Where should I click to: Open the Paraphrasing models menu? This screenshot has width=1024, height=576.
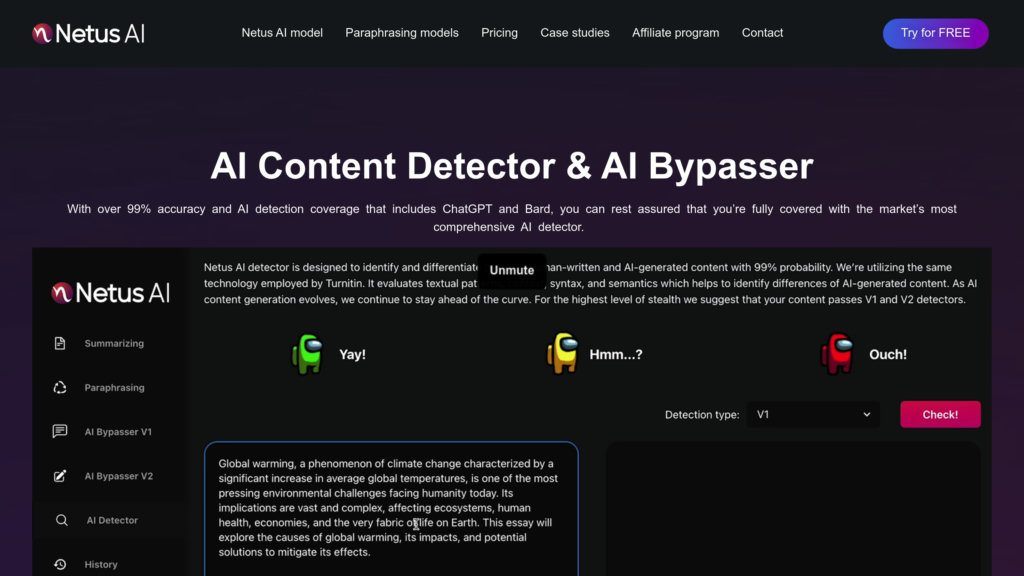(402, 33)
